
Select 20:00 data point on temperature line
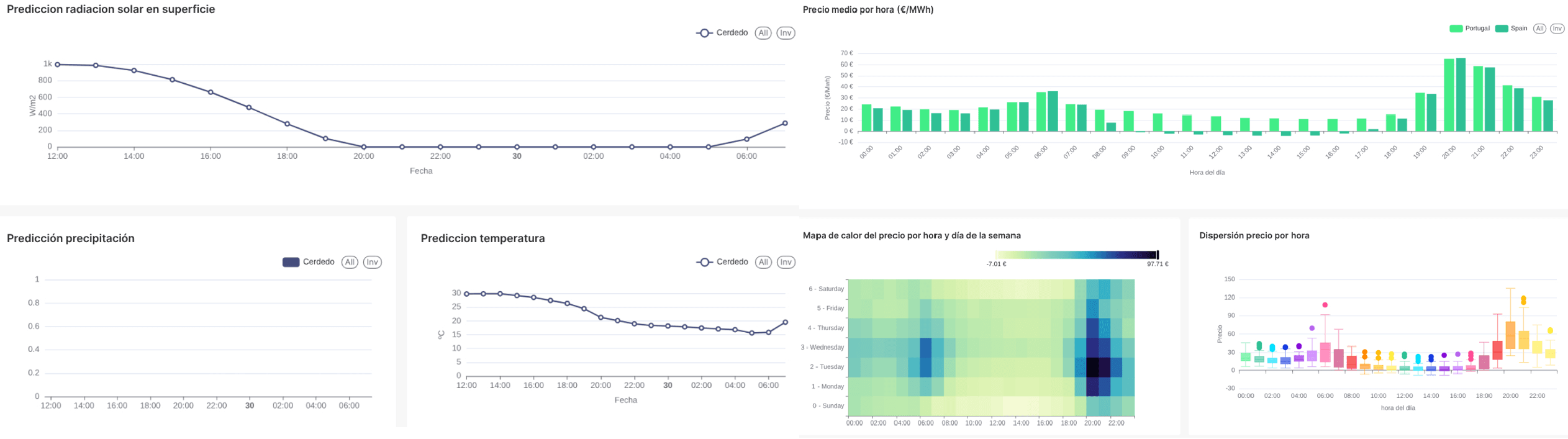point(600,317)
